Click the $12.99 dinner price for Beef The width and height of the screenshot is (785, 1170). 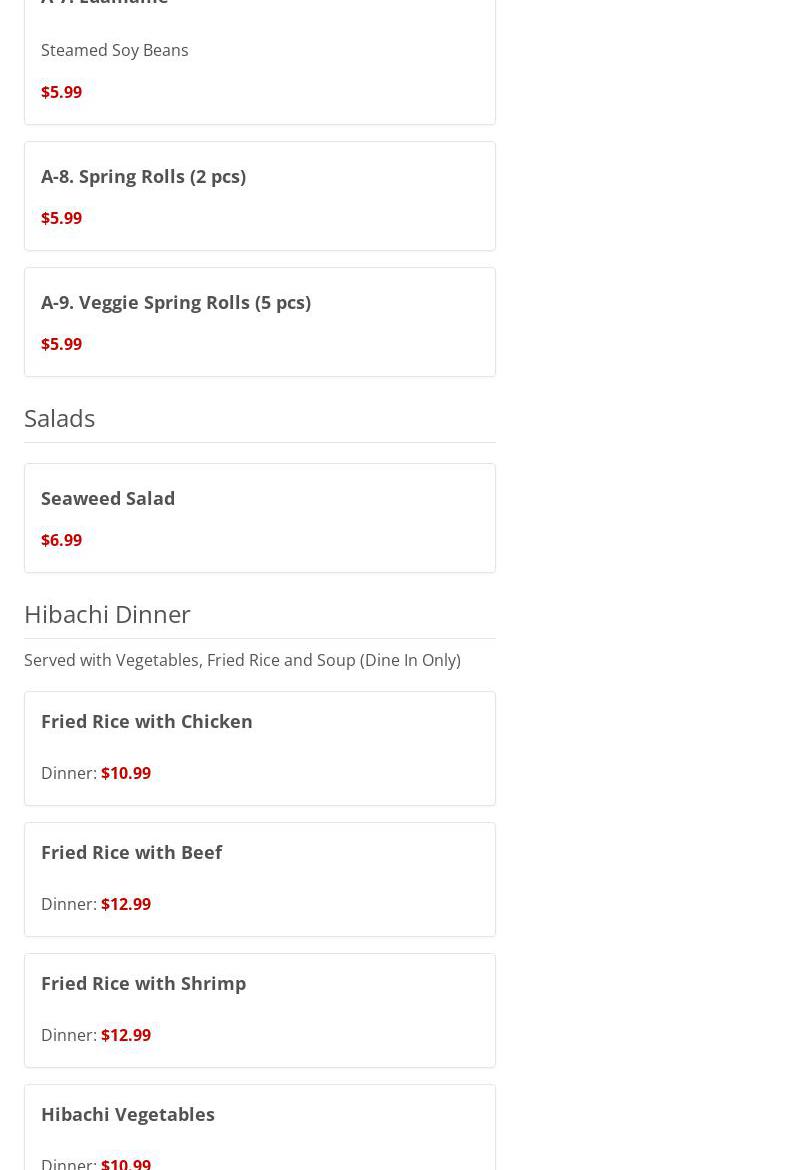(x=126, y=904)
